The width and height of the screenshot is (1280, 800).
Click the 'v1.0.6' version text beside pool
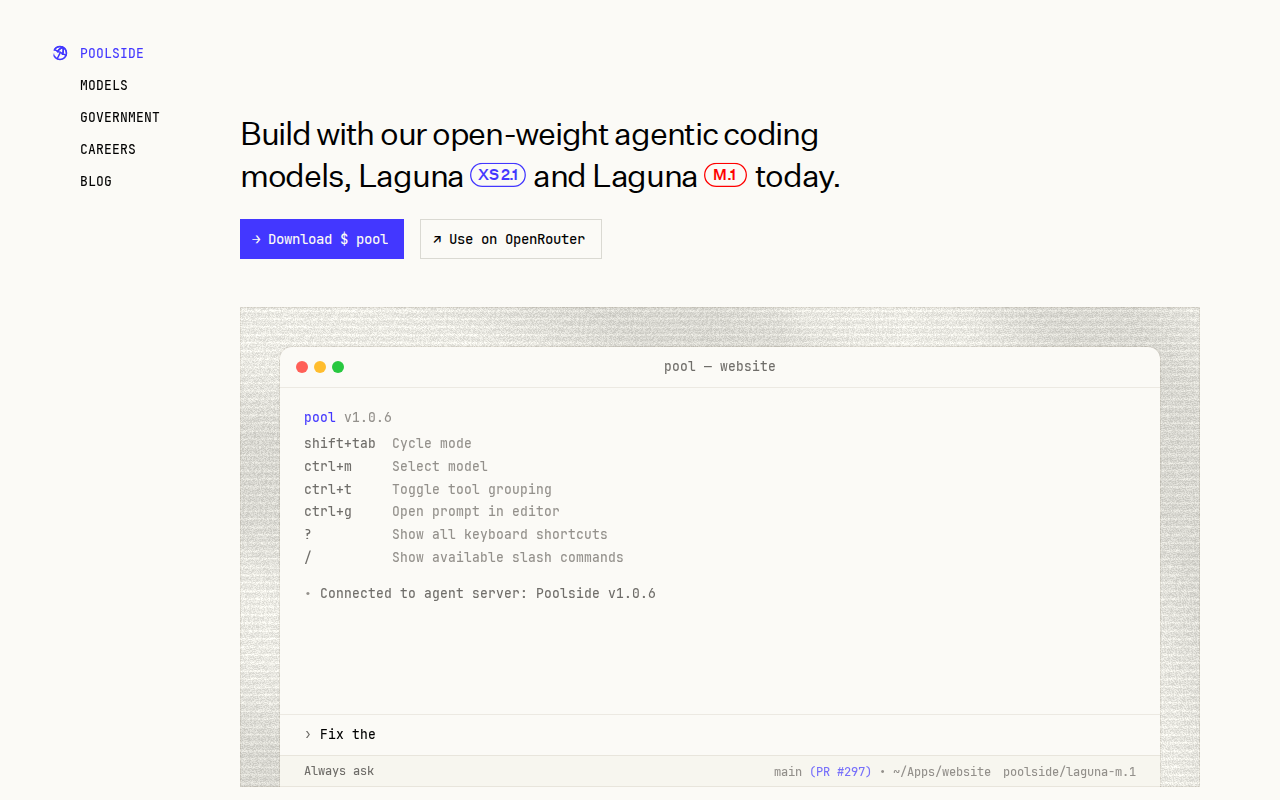[368, 417]
